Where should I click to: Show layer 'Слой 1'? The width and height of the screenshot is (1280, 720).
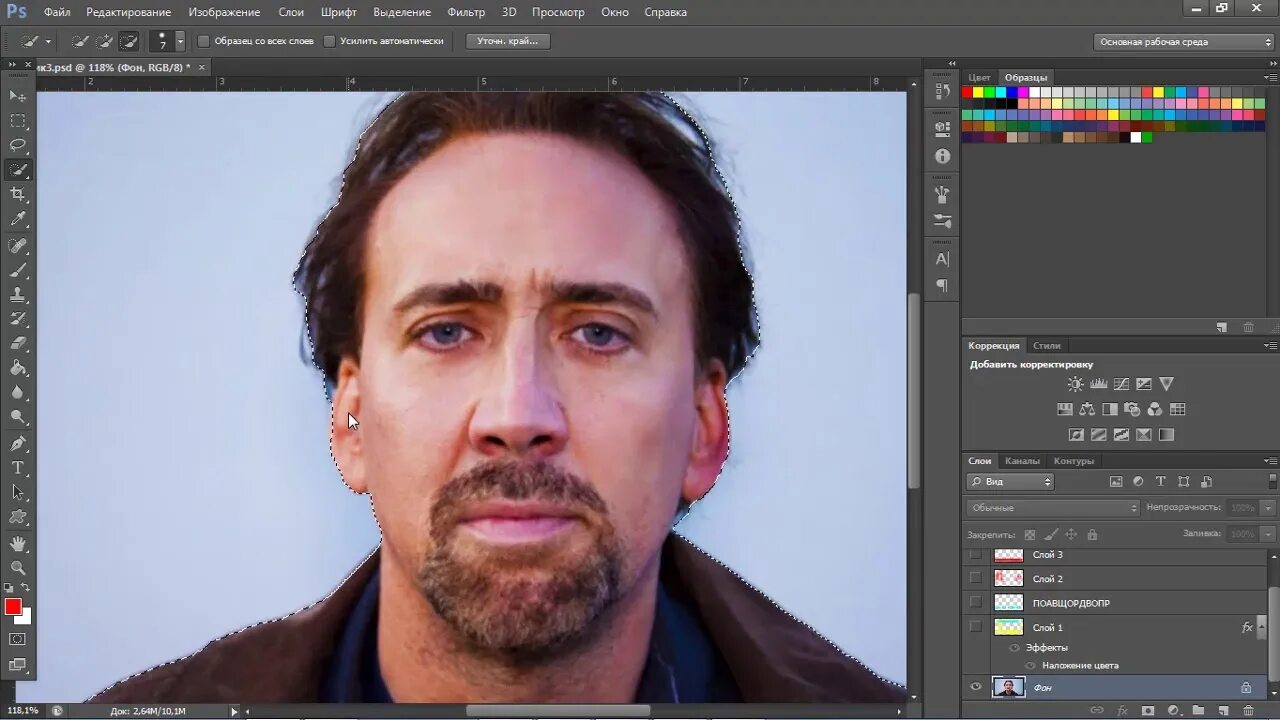pos(975,627)
